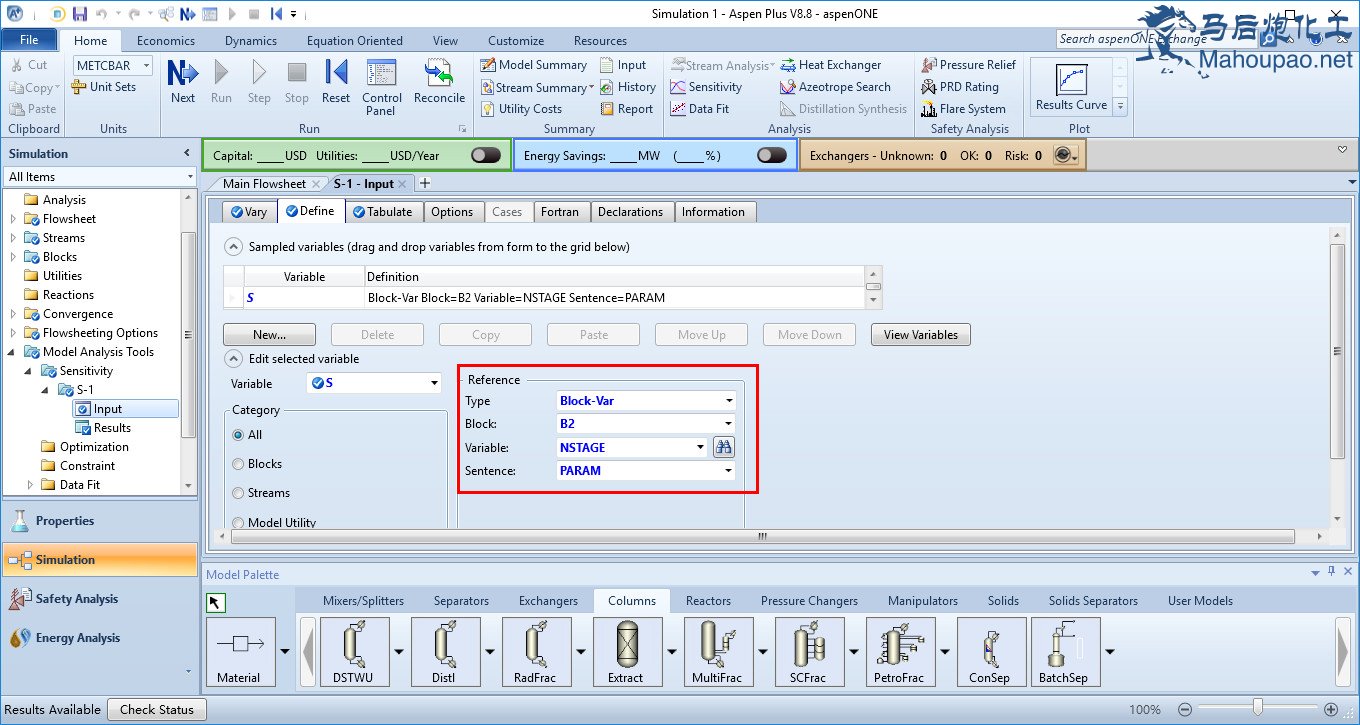Open Model Summary
The width and height of the screenshot is (1360, 725).
tap(534, 65)
